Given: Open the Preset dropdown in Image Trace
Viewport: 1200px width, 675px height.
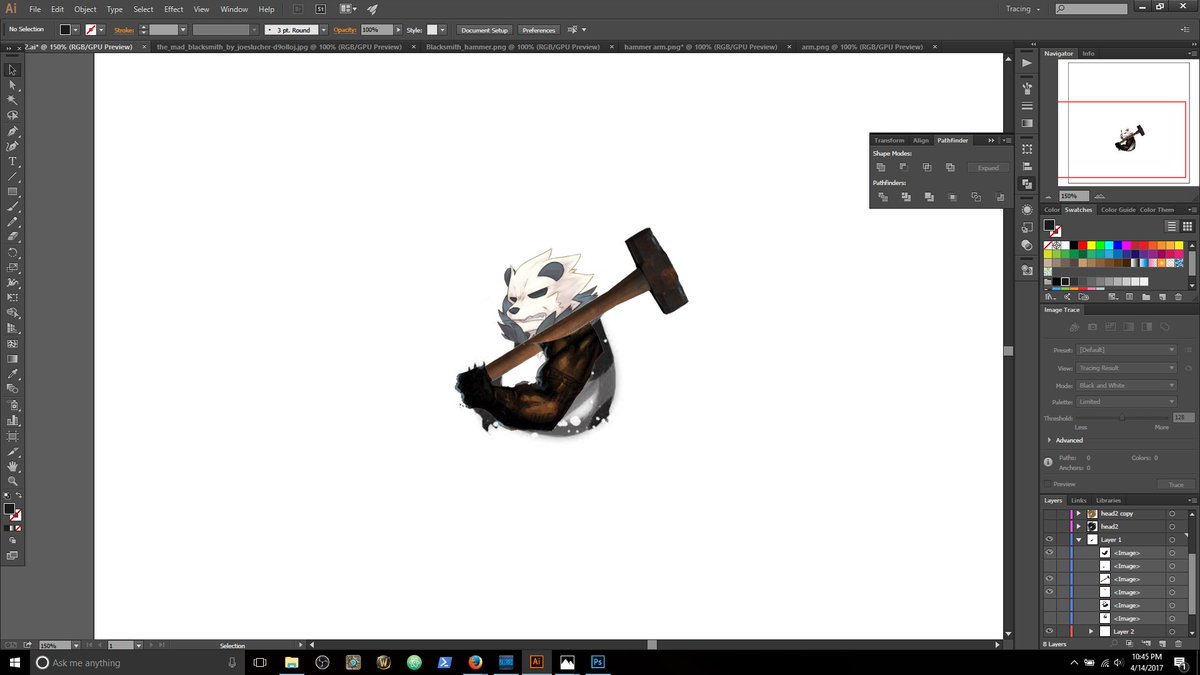Looking at the screenshot, I should click(1127, 350).
